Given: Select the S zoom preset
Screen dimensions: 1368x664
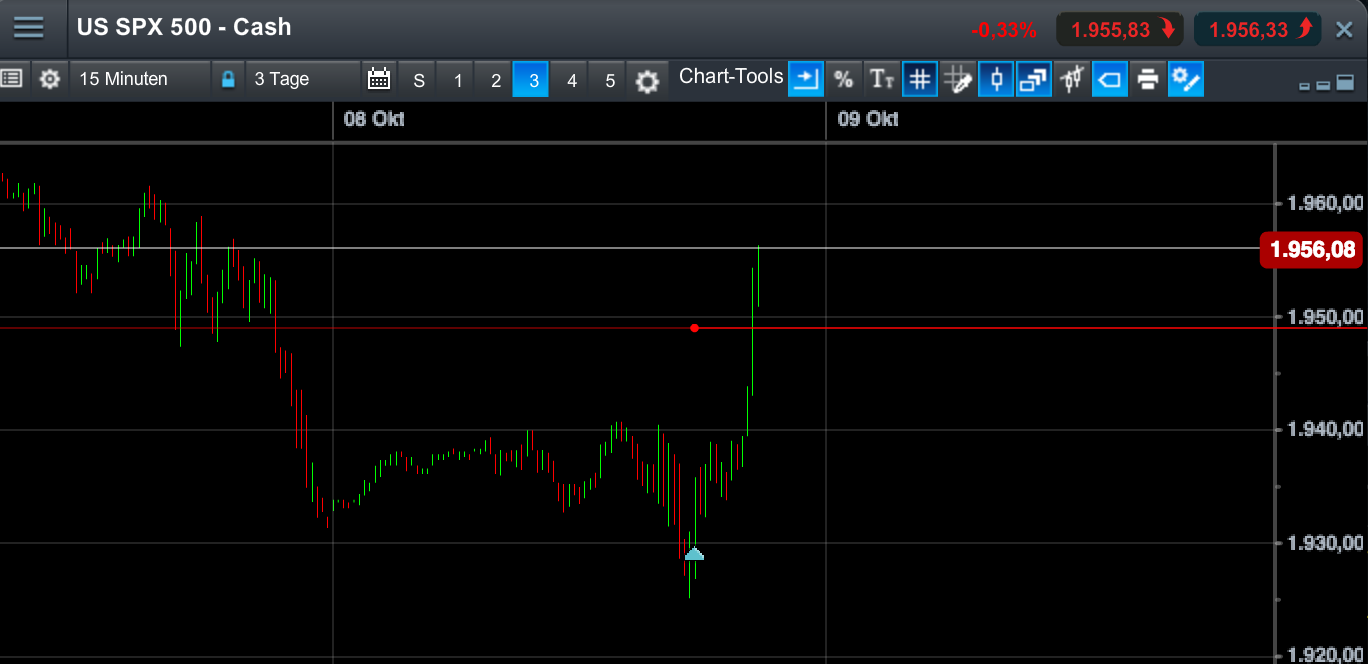Looking at the screenshot, I should (418, 80).
